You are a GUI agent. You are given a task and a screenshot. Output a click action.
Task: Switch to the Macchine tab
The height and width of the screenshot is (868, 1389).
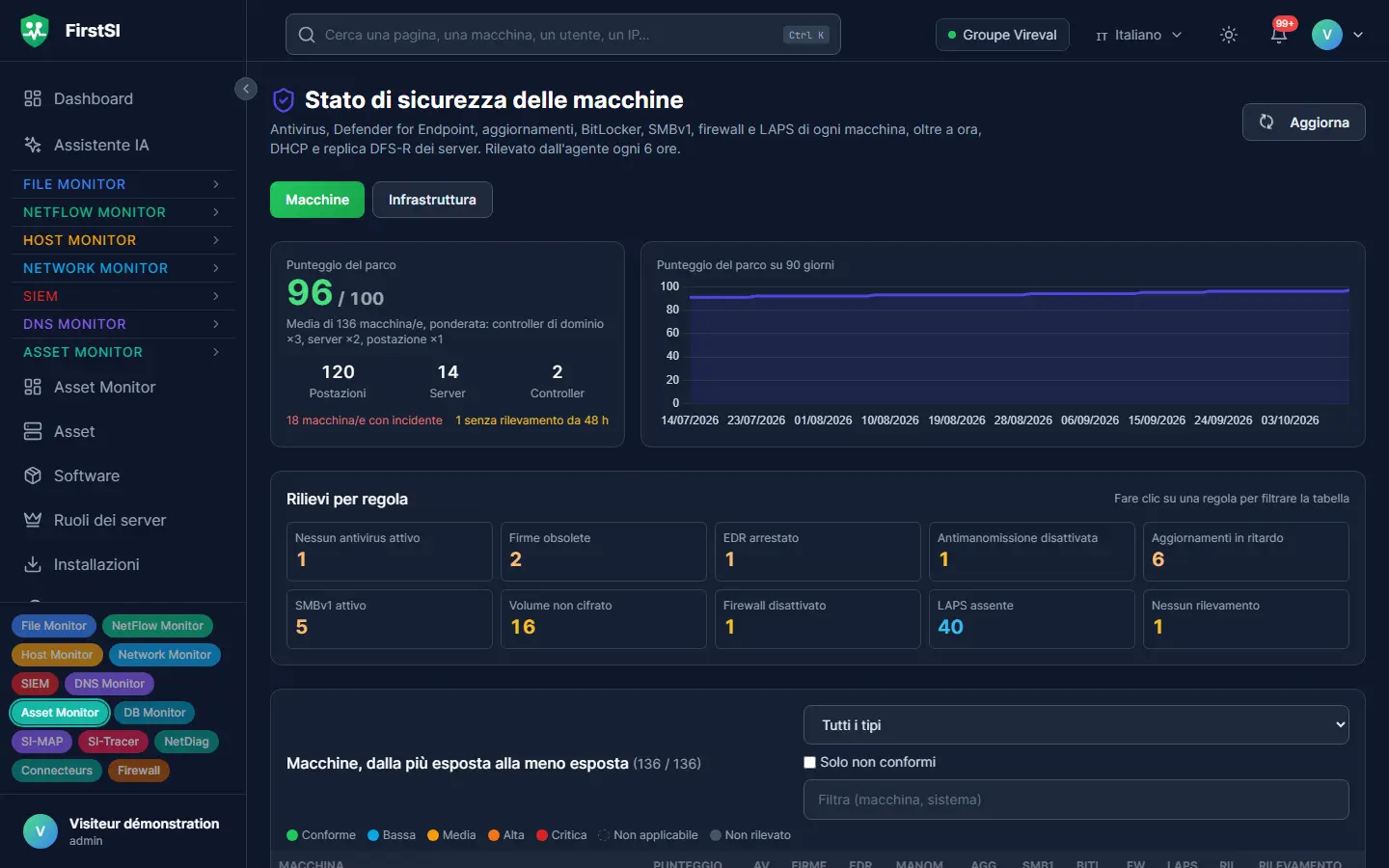[317, 200]
